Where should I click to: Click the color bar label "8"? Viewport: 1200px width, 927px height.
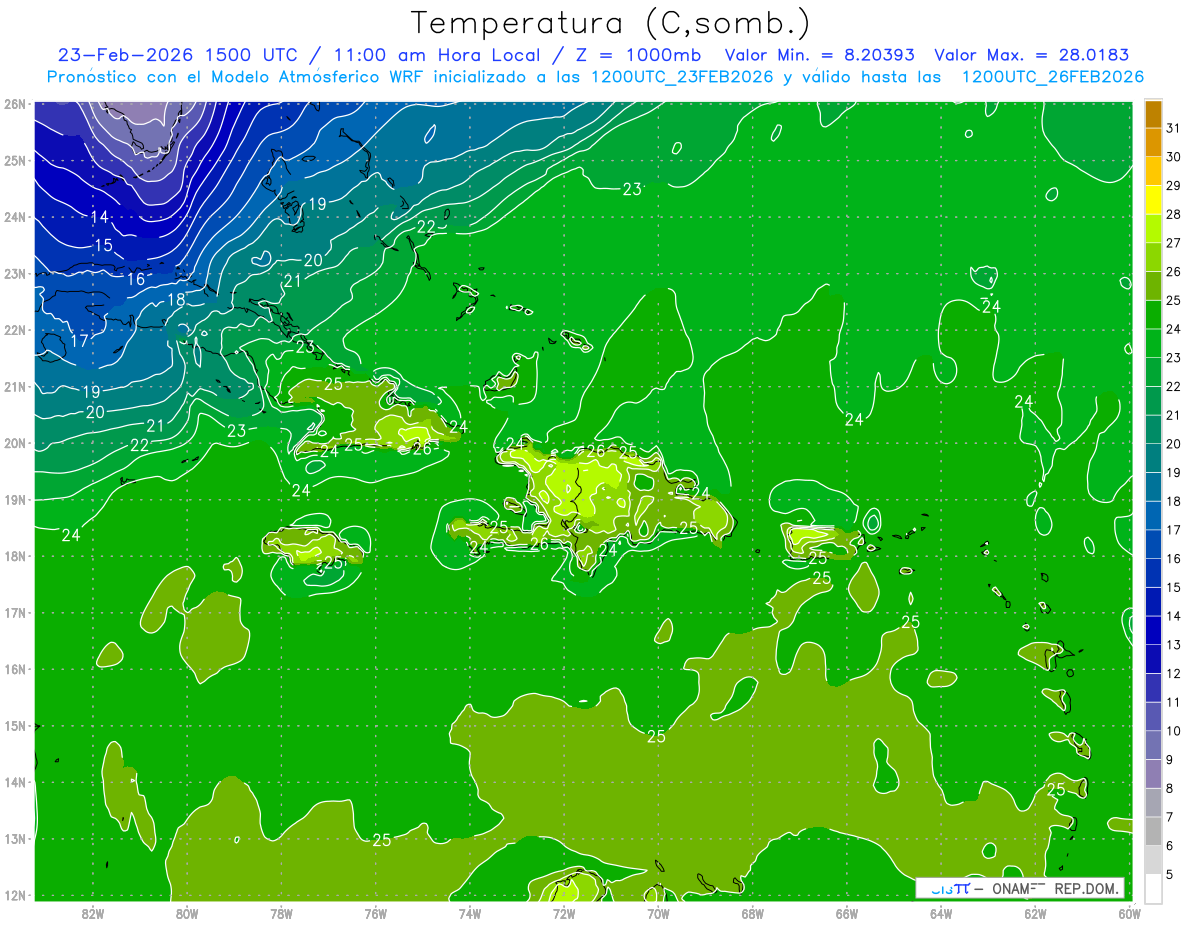pos(1170,788)
